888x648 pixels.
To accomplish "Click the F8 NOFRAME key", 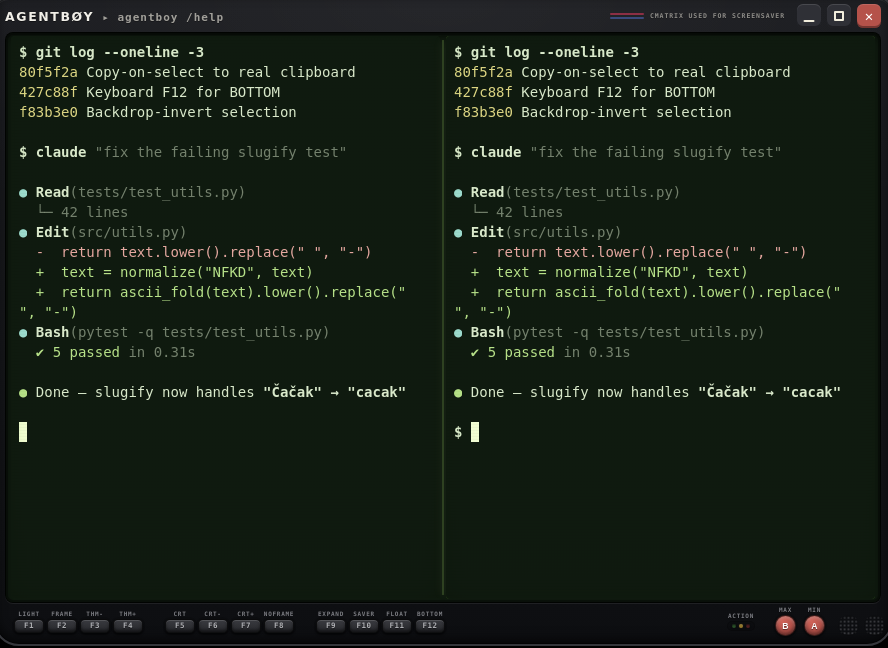I will (x=279, y=625).
